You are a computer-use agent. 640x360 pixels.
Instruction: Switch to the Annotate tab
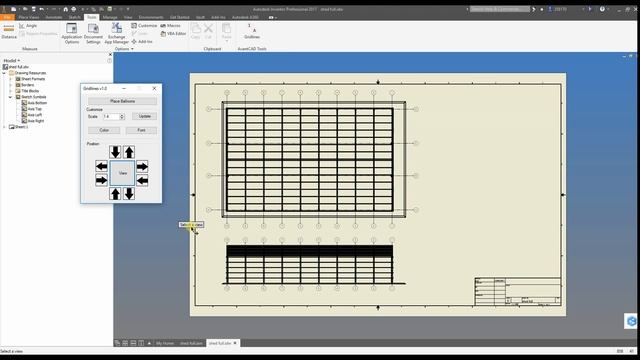coord(54,17)
